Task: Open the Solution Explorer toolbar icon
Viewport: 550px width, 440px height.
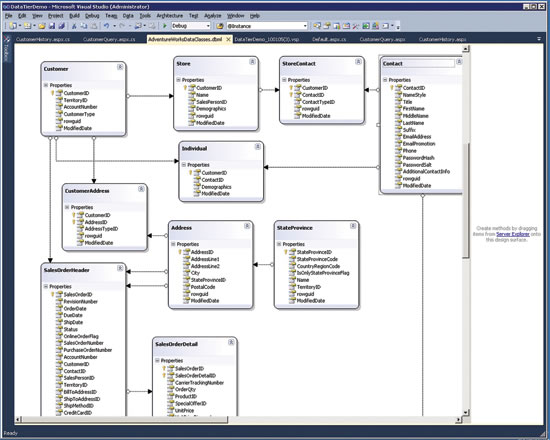Action: click(x=317, y=26)
